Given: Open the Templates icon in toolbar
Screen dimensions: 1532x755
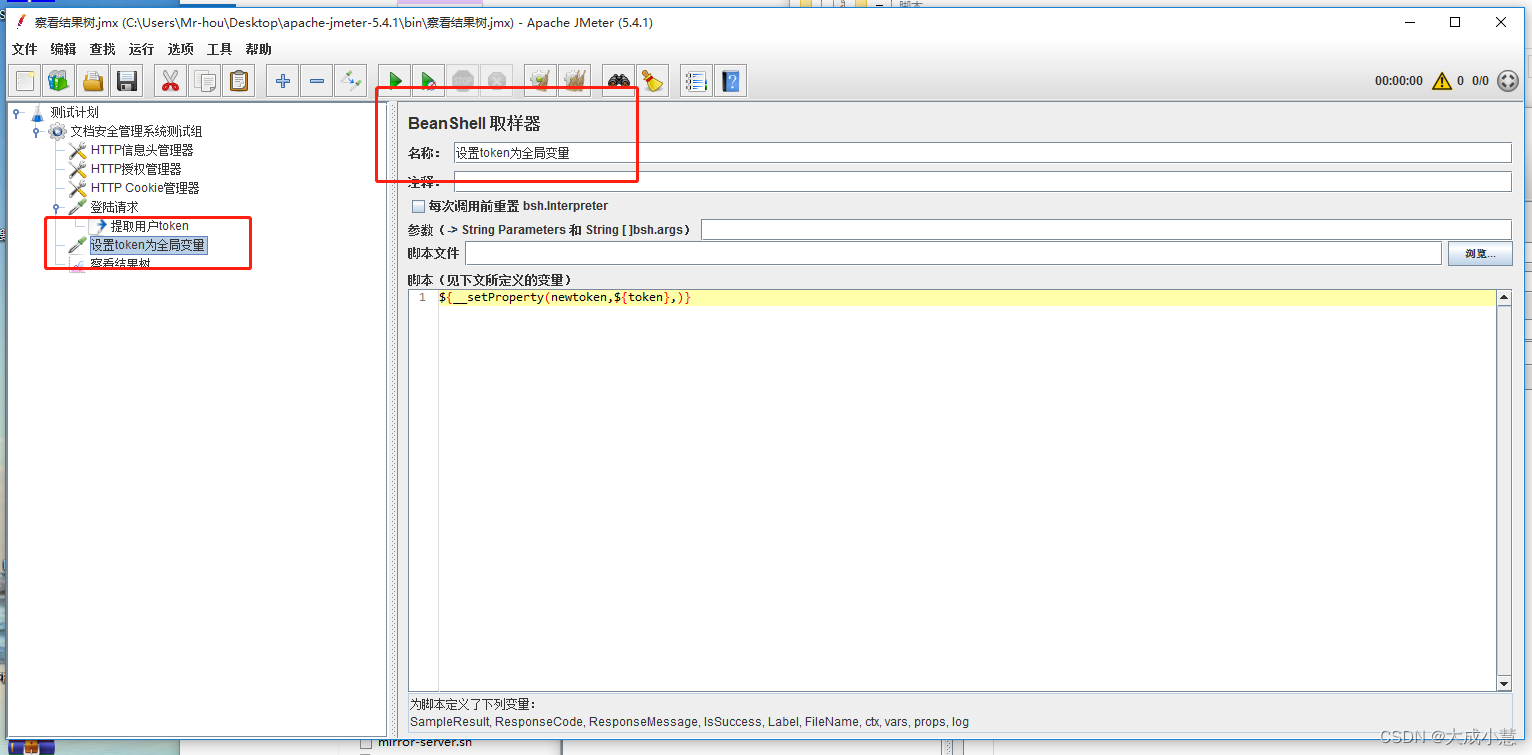Looking at the screenshot, I should pos(59,81).
